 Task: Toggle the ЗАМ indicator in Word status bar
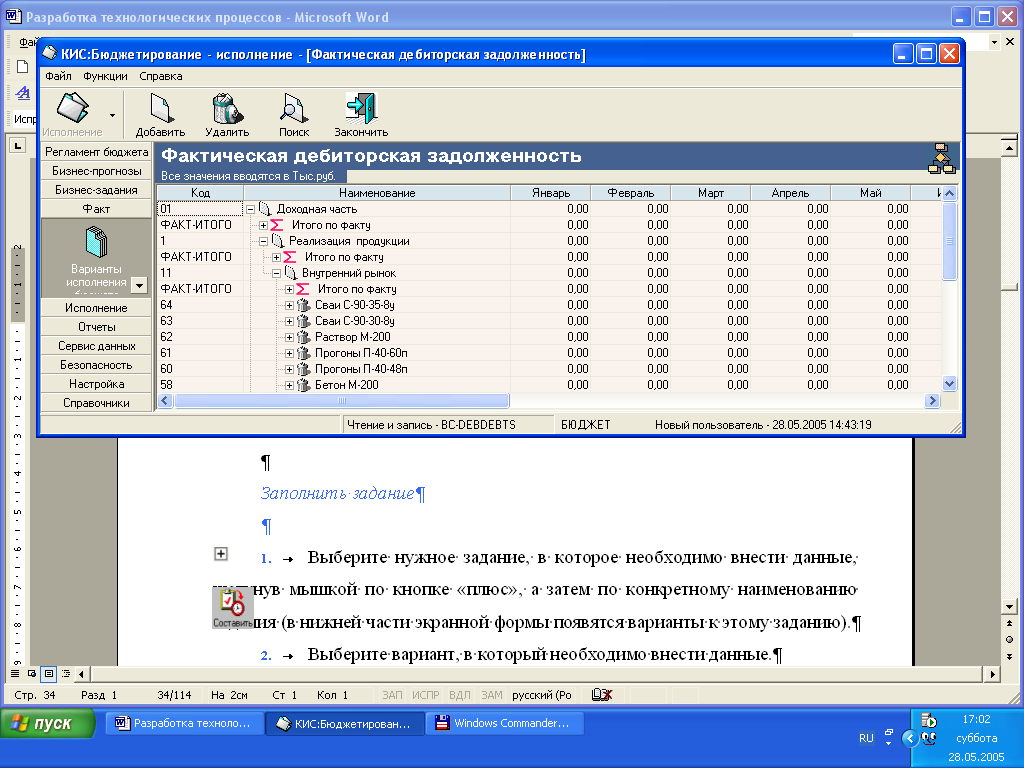(492, 695)
